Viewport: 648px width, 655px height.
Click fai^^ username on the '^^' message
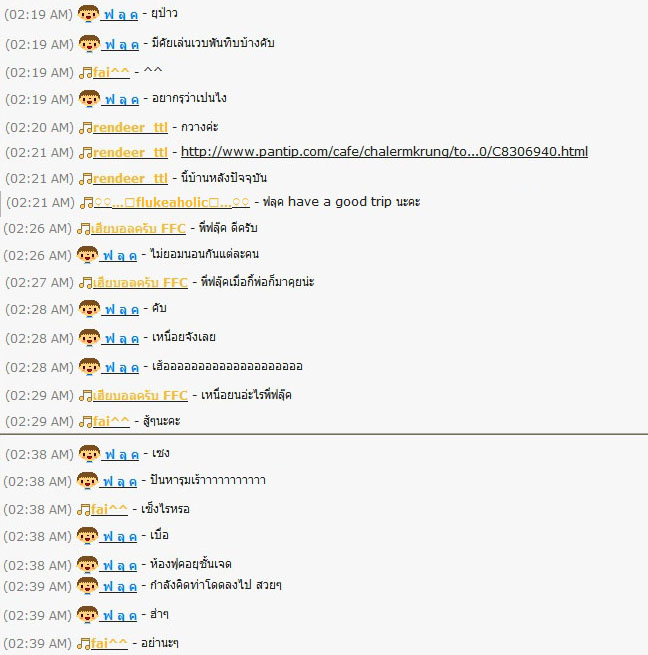tap(111, 73)
